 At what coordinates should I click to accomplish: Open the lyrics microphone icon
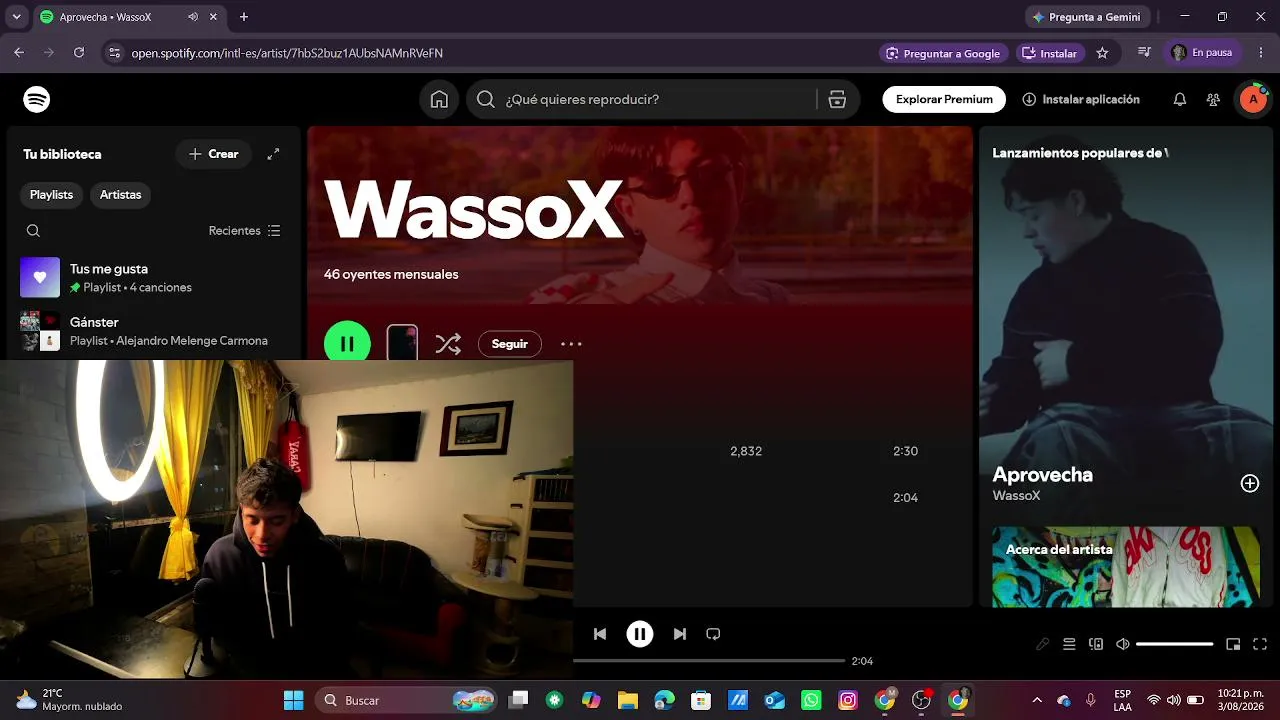[1042, 645]
